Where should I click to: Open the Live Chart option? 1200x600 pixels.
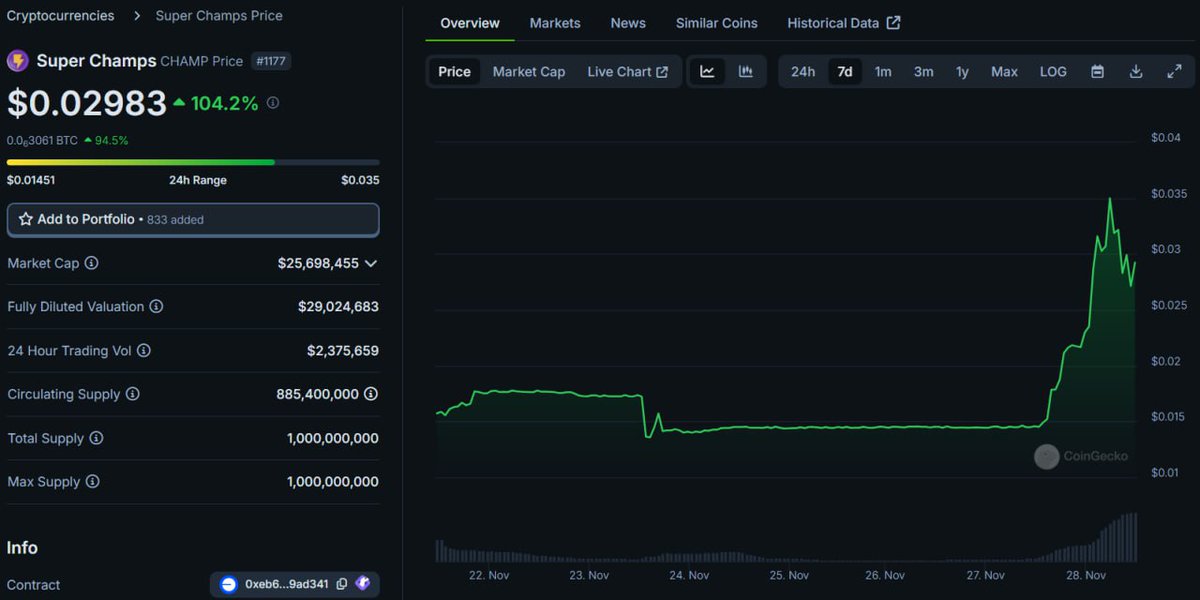click(x=627, y=72)
